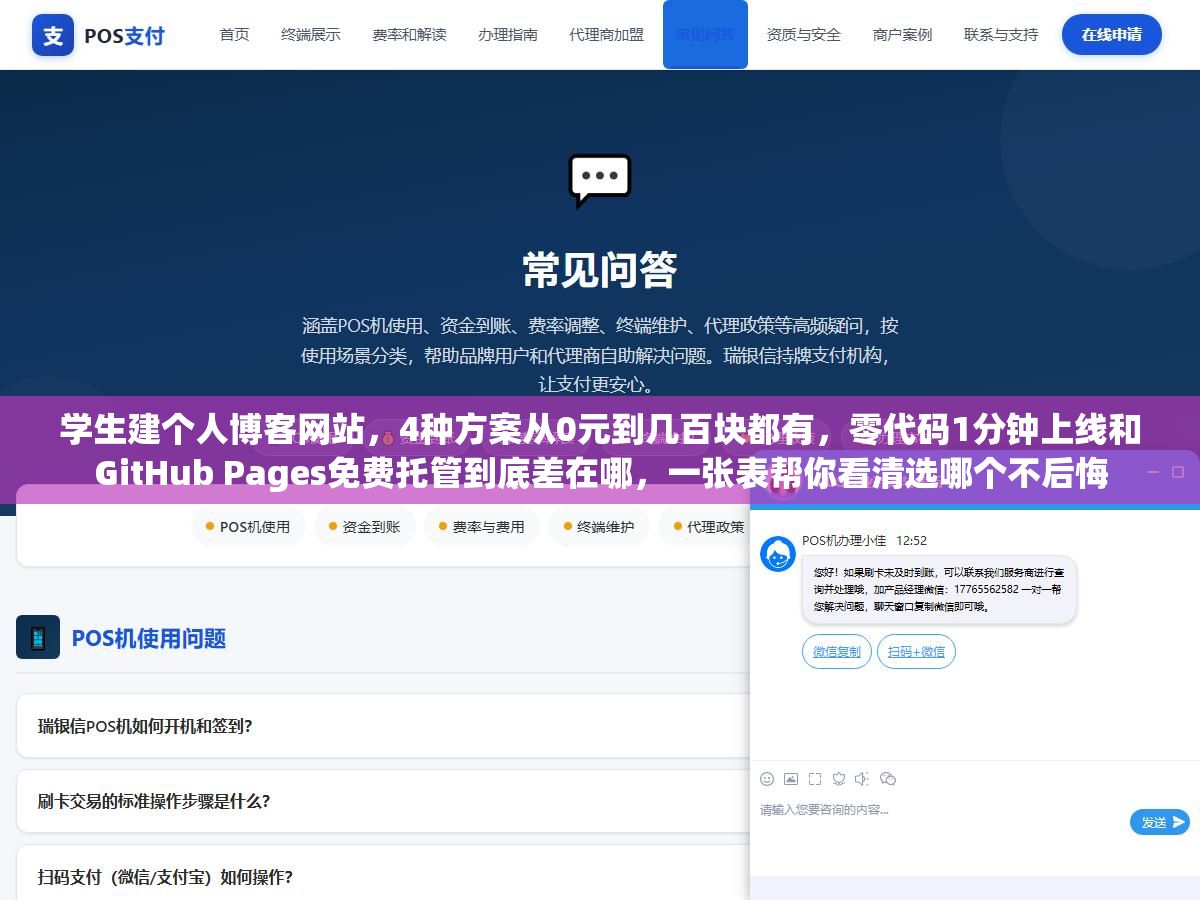Go to 终端展示 page
The height and width of the screenshot is (900, 1200).
tap(311, 35)
